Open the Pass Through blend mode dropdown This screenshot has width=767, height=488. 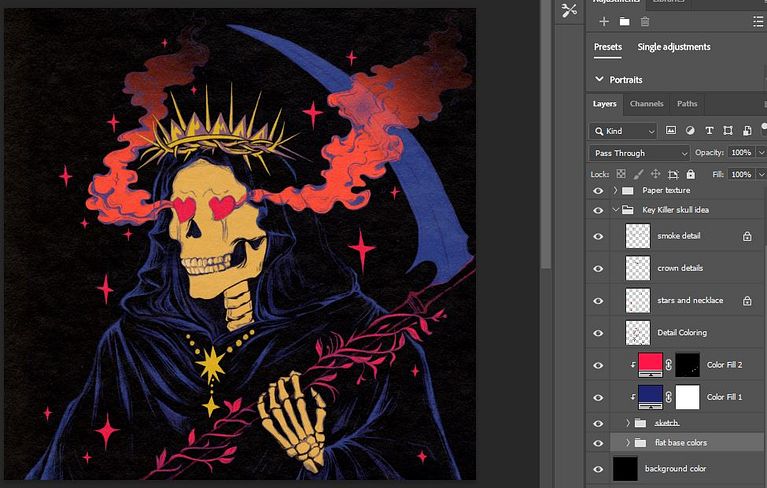coord(639,153)
